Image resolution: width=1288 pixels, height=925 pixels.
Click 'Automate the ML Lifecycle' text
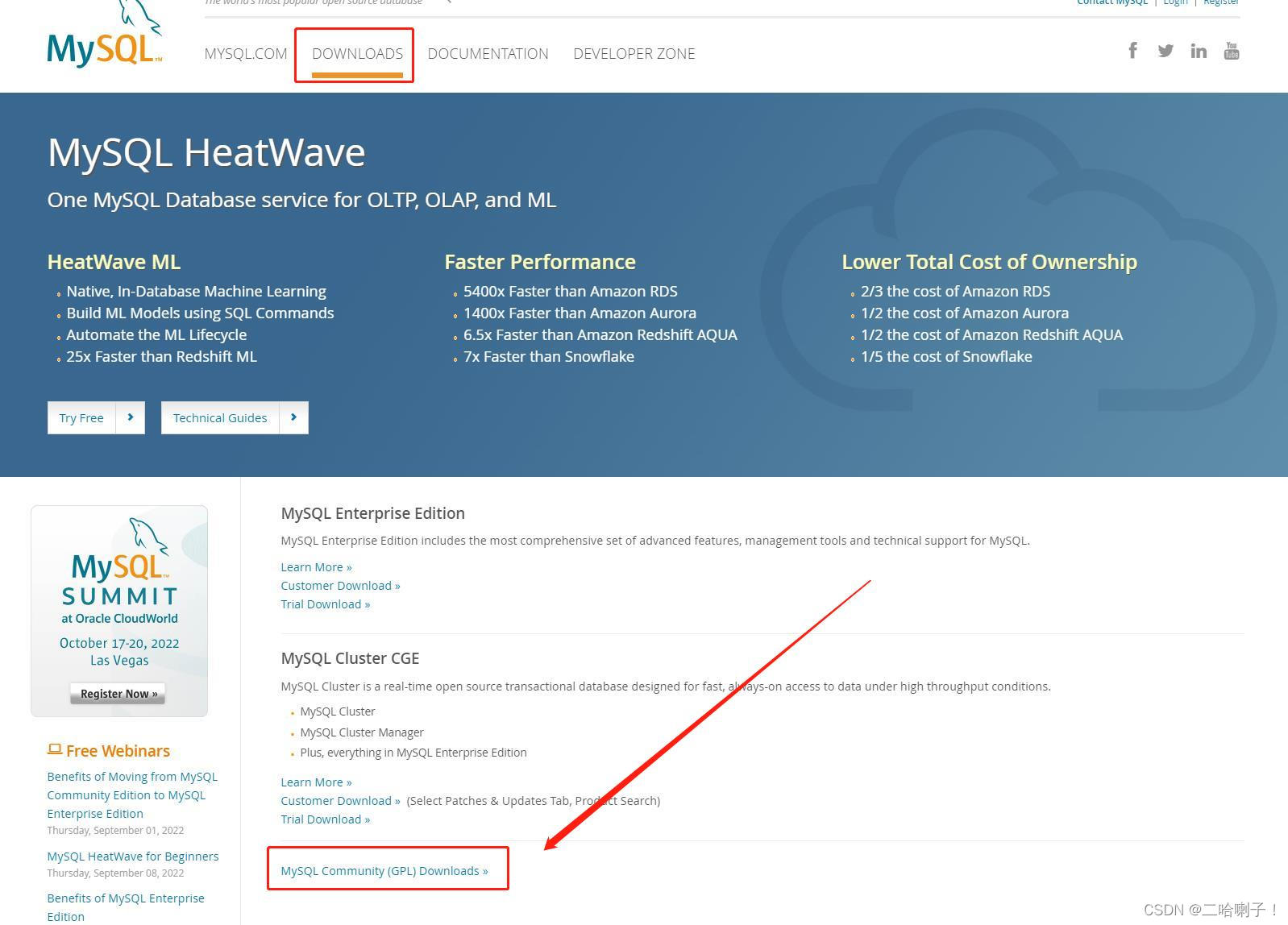156,334
